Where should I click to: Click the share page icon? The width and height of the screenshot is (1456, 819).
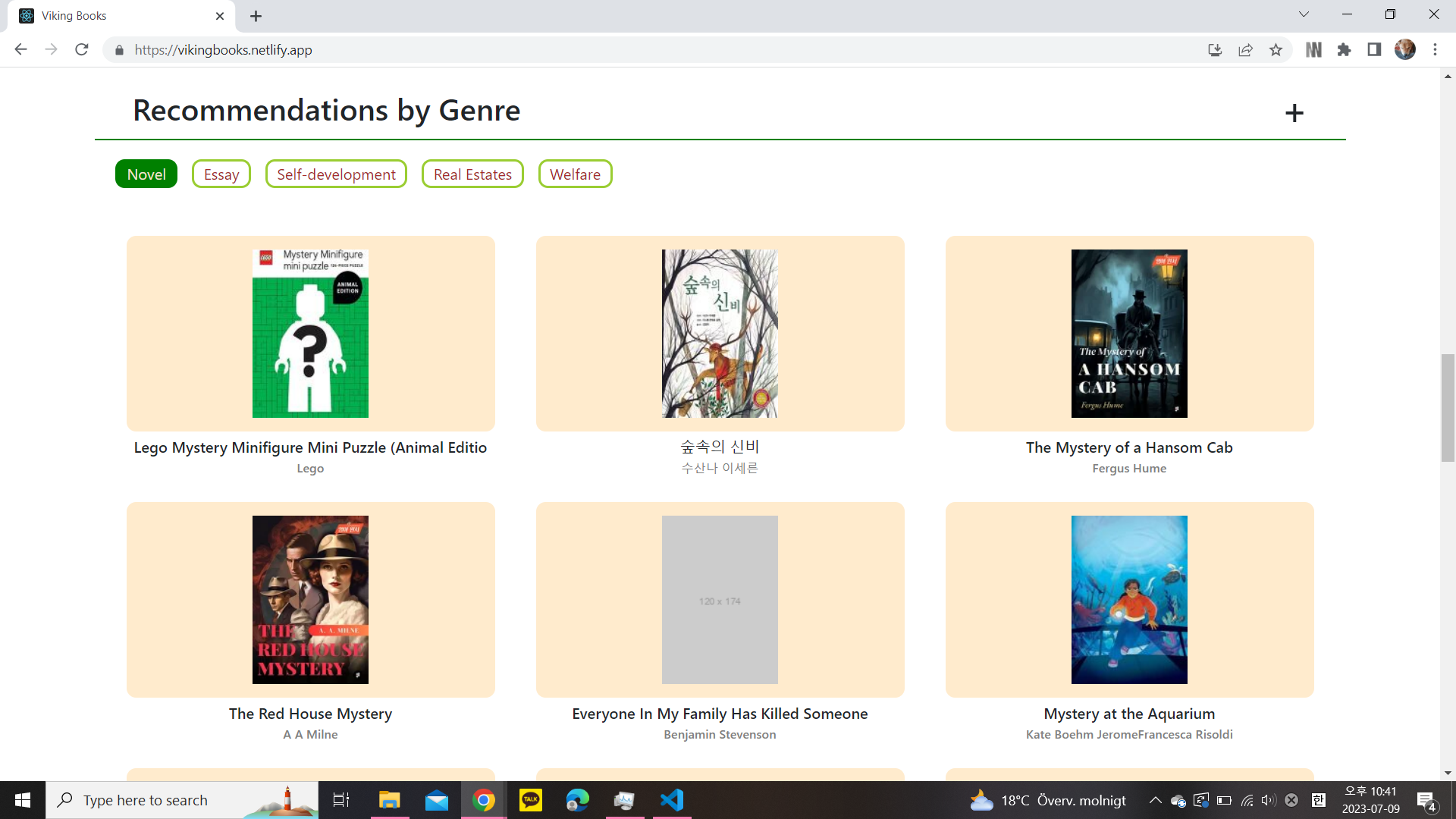point(1245,50)
